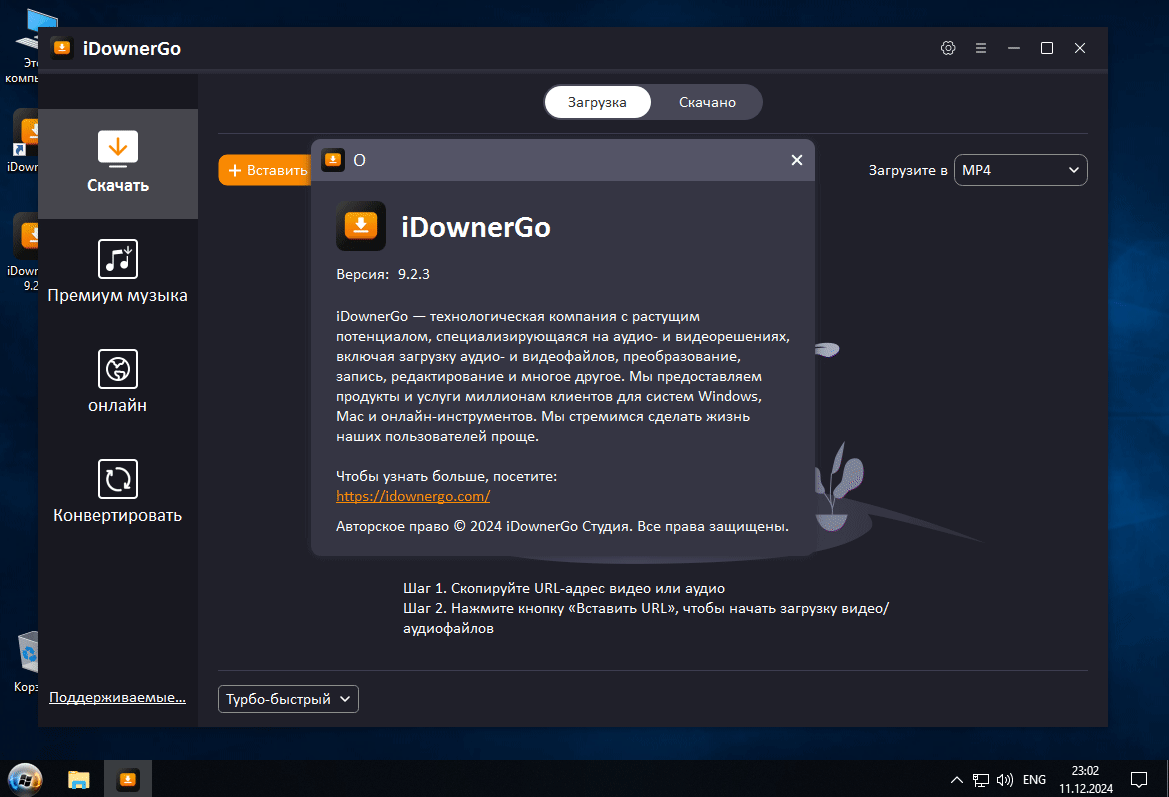The image size is (1169, 797).
Task: Click ENG language indicator
Action: point(1034,780)
